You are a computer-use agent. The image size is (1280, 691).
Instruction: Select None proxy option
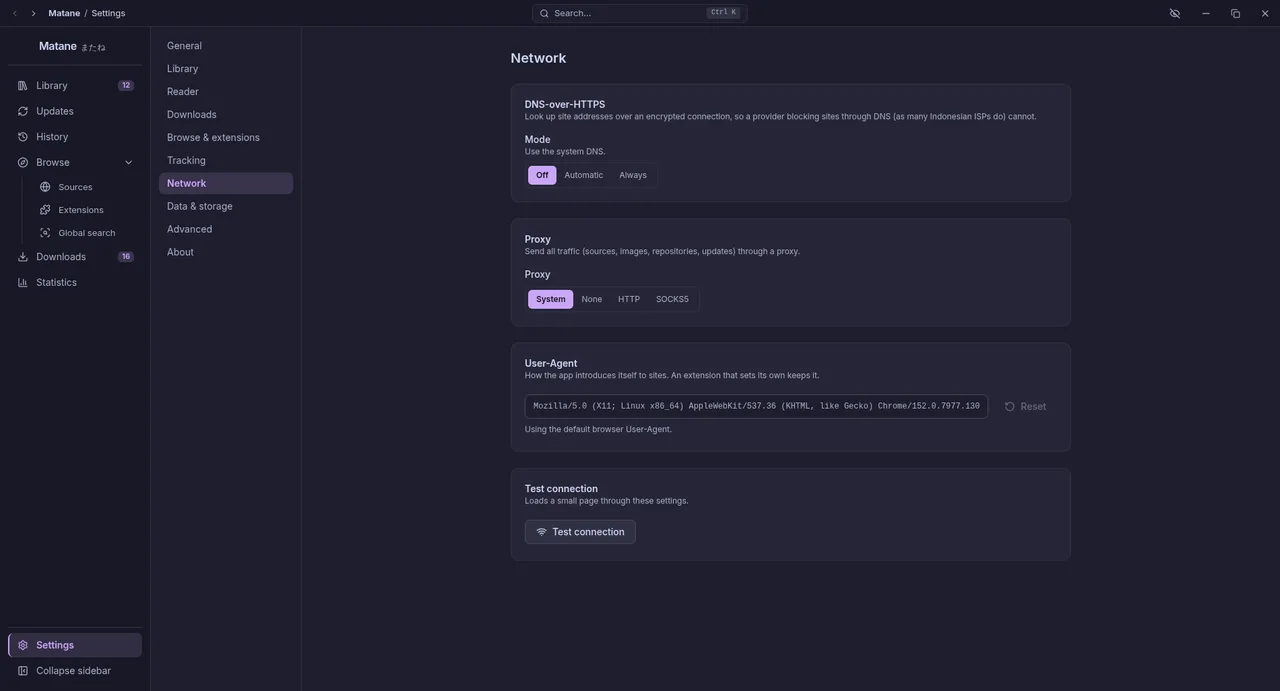click(592, 299)
